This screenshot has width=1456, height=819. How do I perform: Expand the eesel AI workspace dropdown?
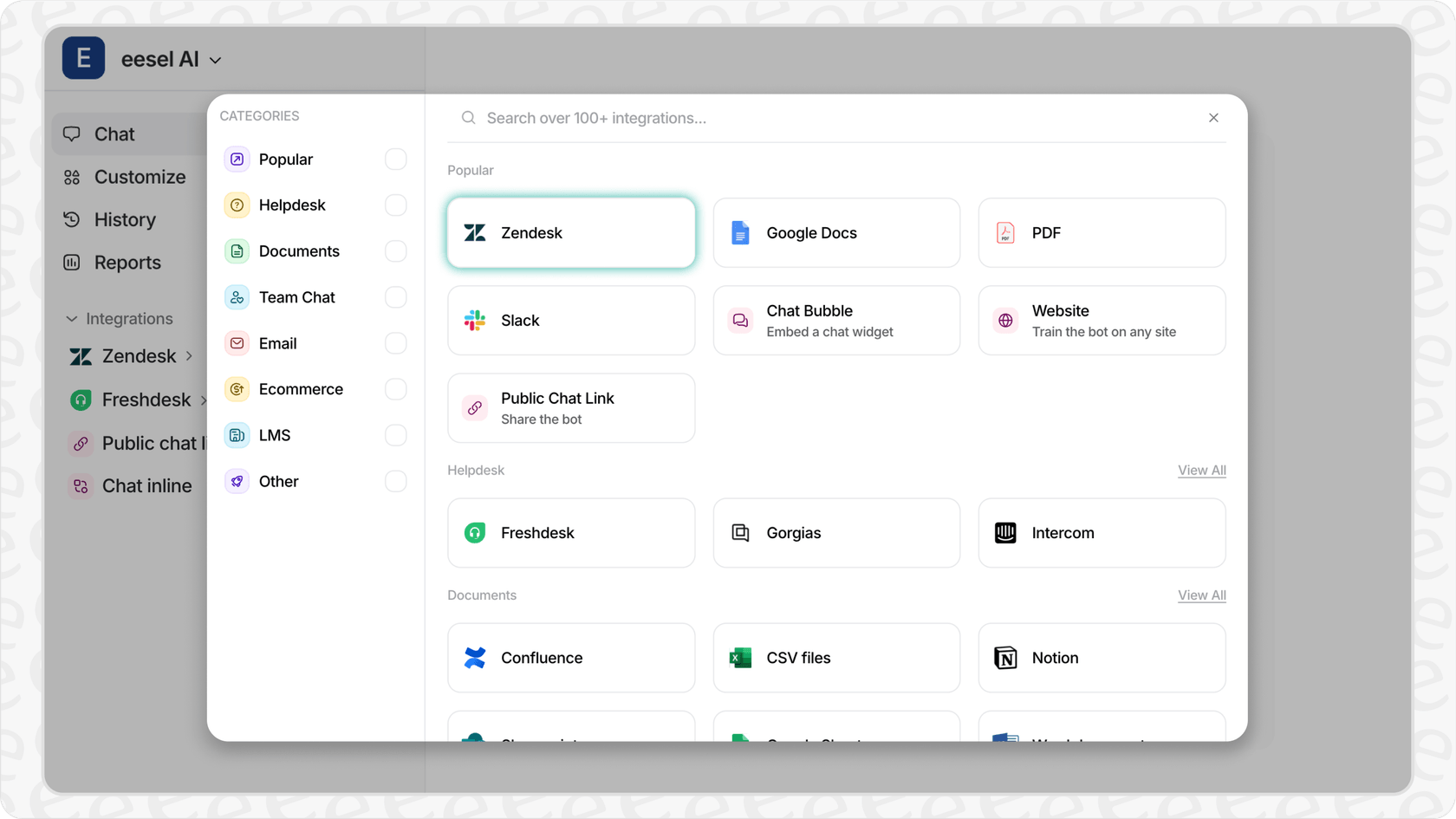(x=215, y=59)
